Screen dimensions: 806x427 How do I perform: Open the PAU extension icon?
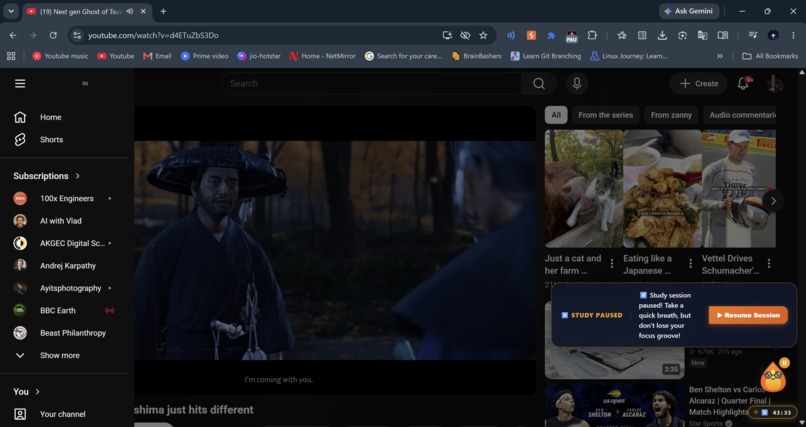572,35
